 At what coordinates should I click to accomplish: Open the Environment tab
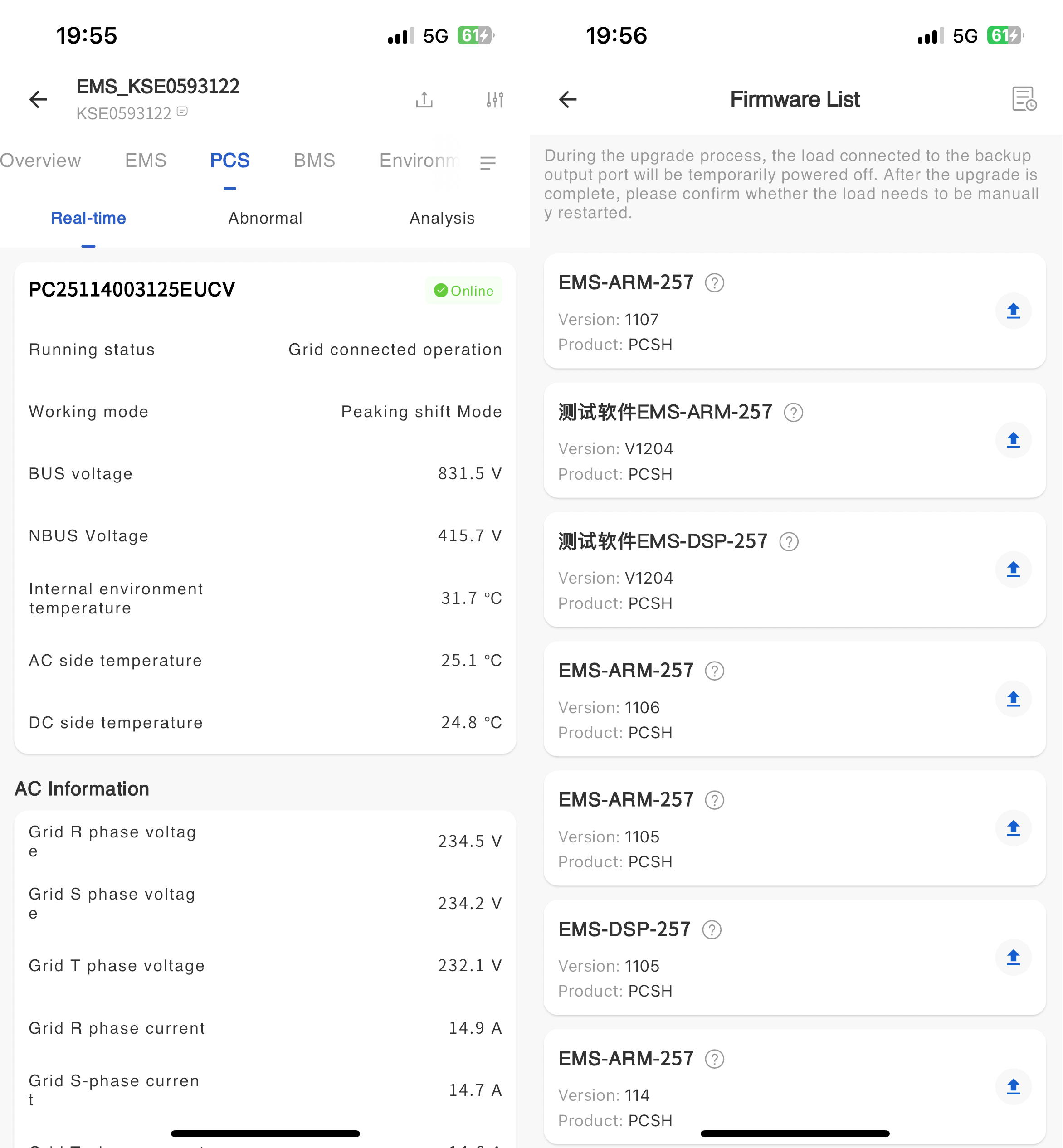click(418, 161)
